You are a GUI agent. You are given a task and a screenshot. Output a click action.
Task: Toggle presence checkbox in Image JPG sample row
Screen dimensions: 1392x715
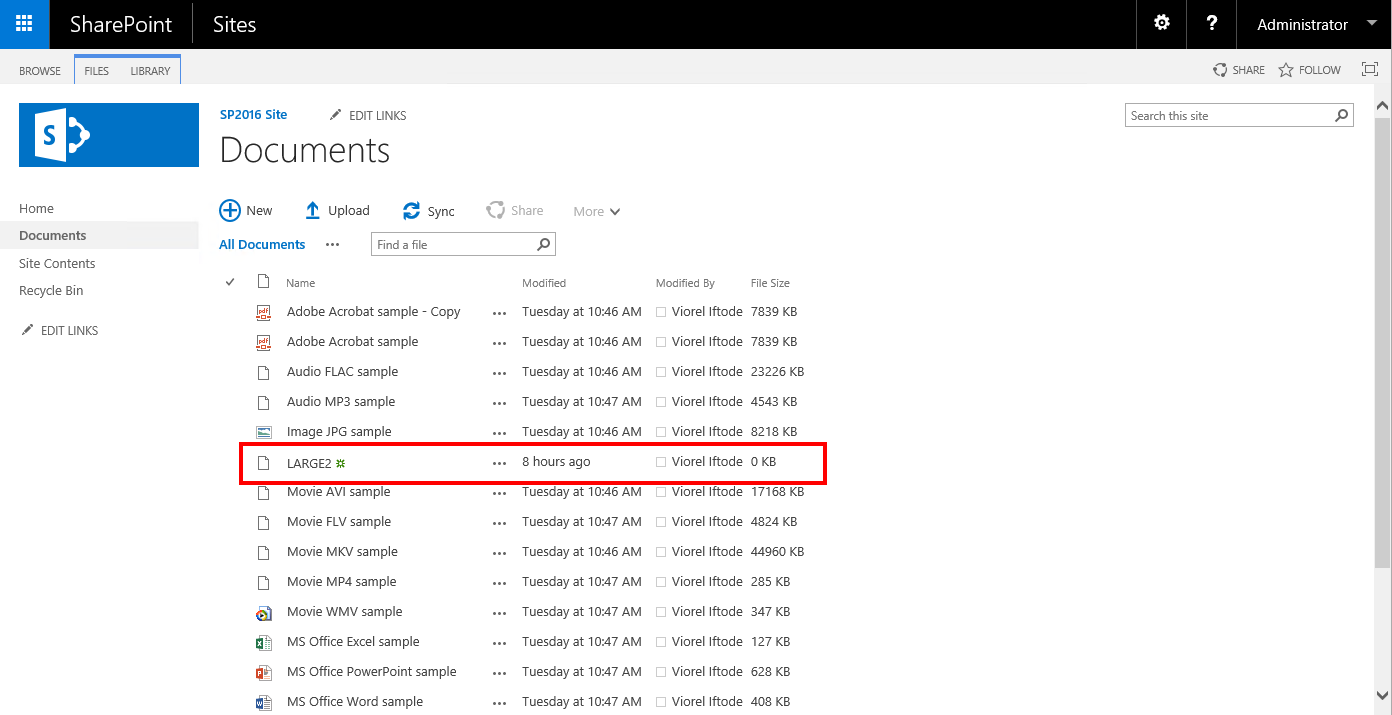pos(661,432)
